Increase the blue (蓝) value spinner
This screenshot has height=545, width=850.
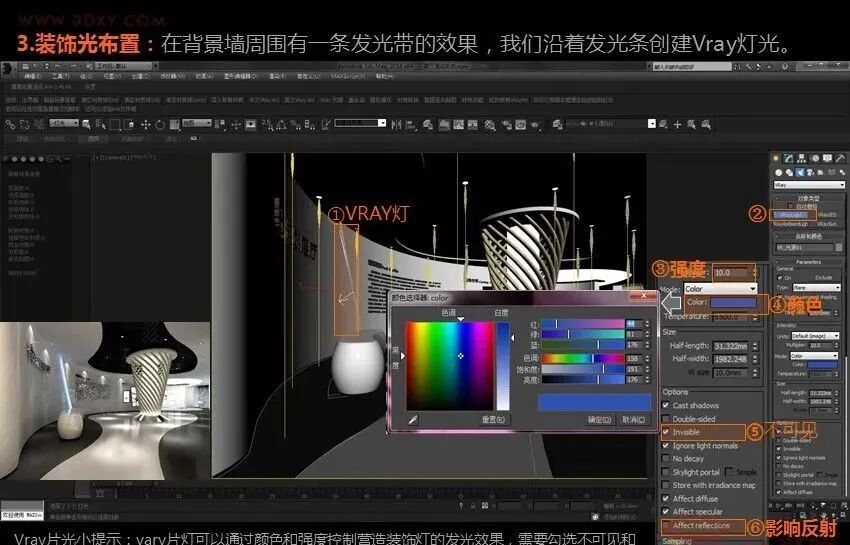click(647, 343)
